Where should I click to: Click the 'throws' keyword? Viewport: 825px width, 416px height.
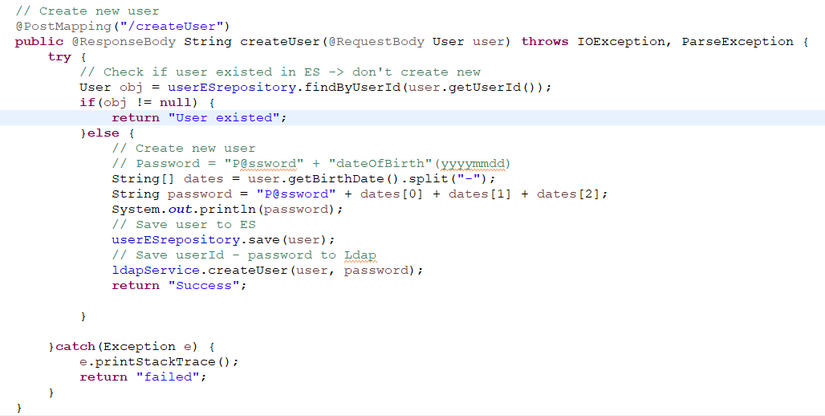[545, 42]
